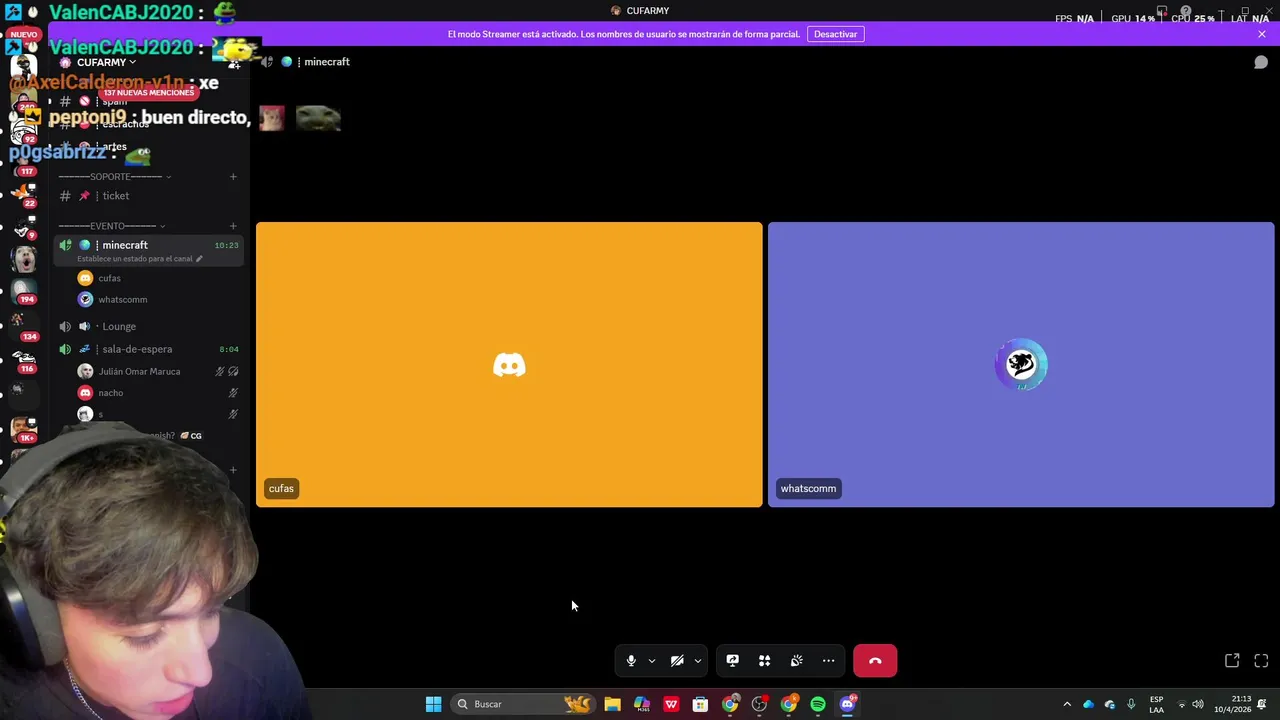This screenshot has width=1280, height=720.
Task: Open server with 134 badge in sidebar
Action: point(24,325)
